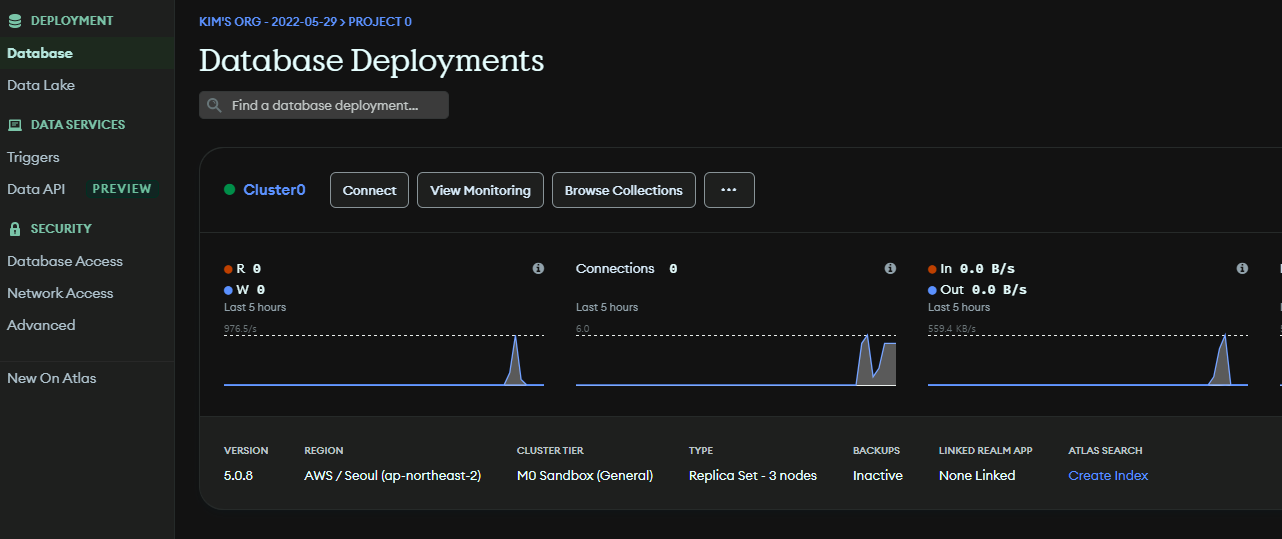
Task: Click info icon for R/W operations chart
Action: point(538,269)
